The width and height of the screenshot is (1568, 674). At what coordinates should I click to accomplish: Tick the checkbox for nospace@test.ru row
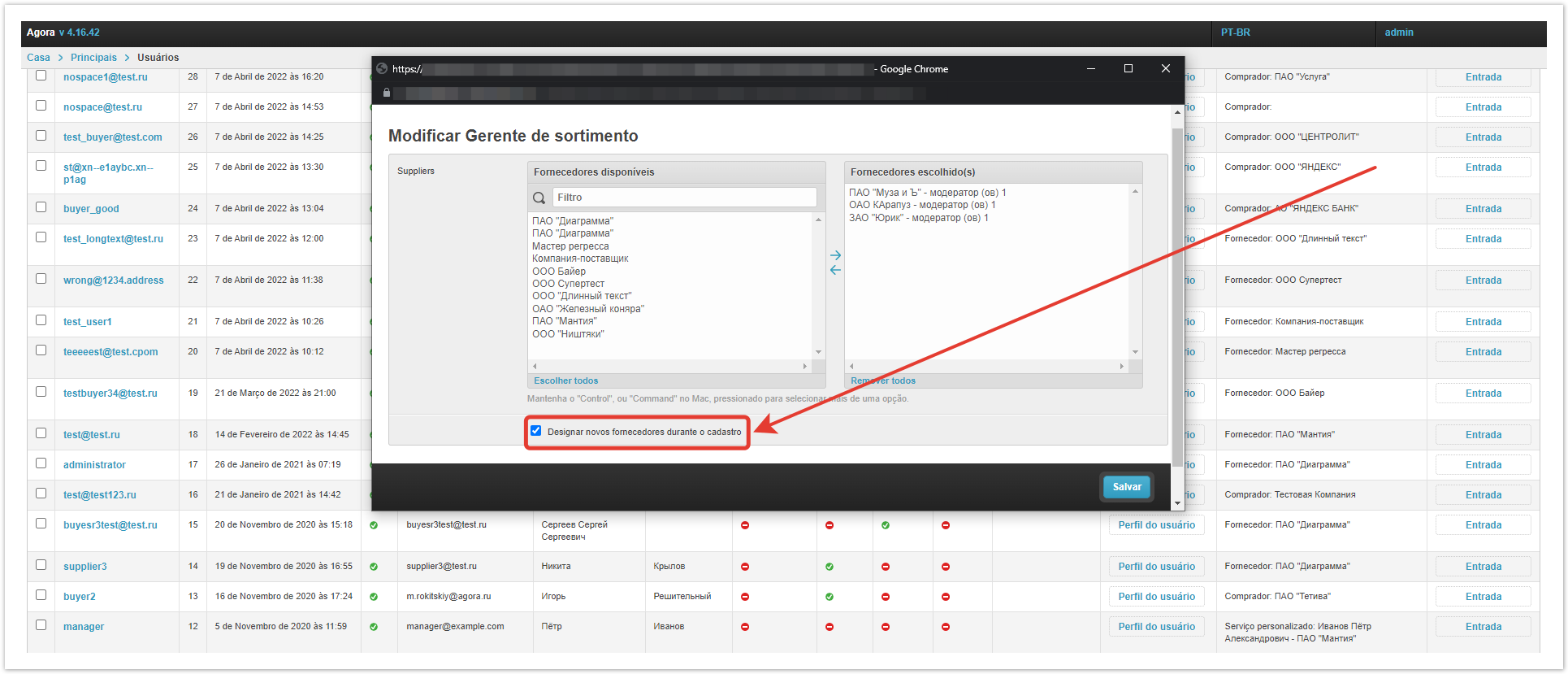pos(41,106)
